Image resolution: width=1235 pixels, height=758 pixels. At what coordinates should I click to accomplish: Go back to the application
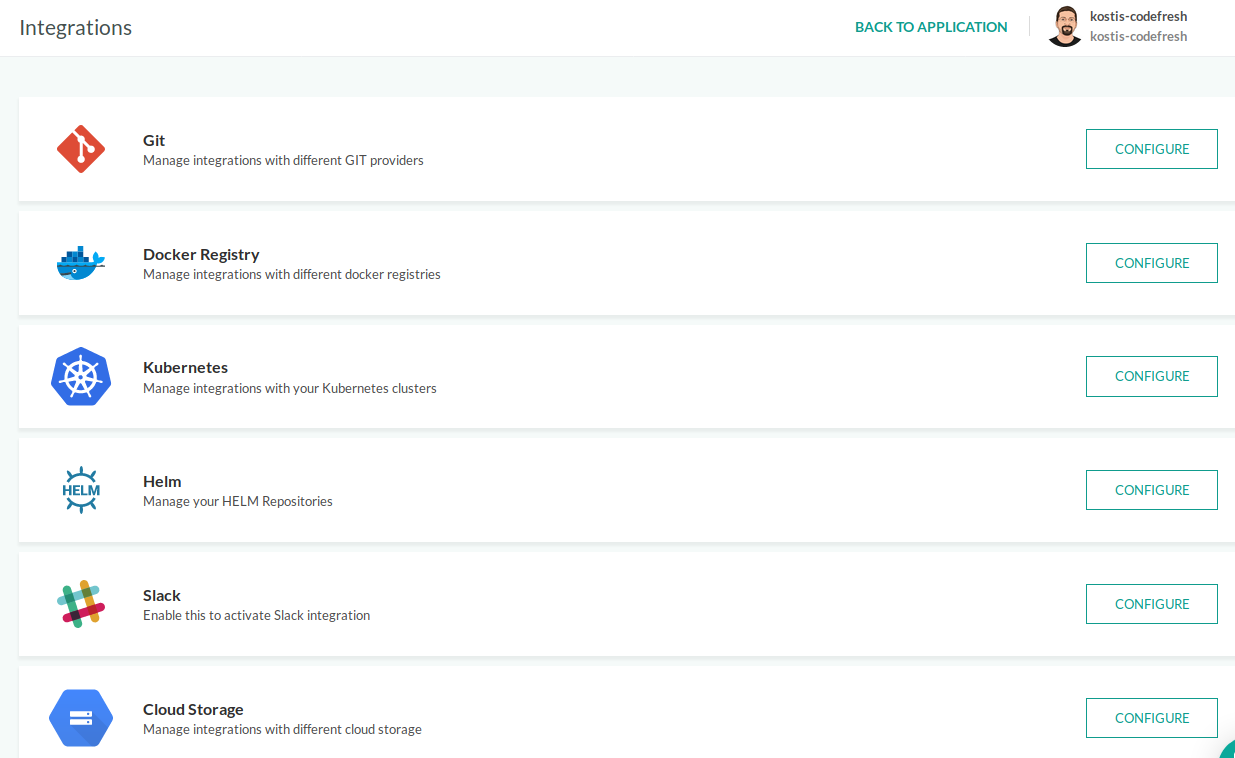[x=930, y=27]
